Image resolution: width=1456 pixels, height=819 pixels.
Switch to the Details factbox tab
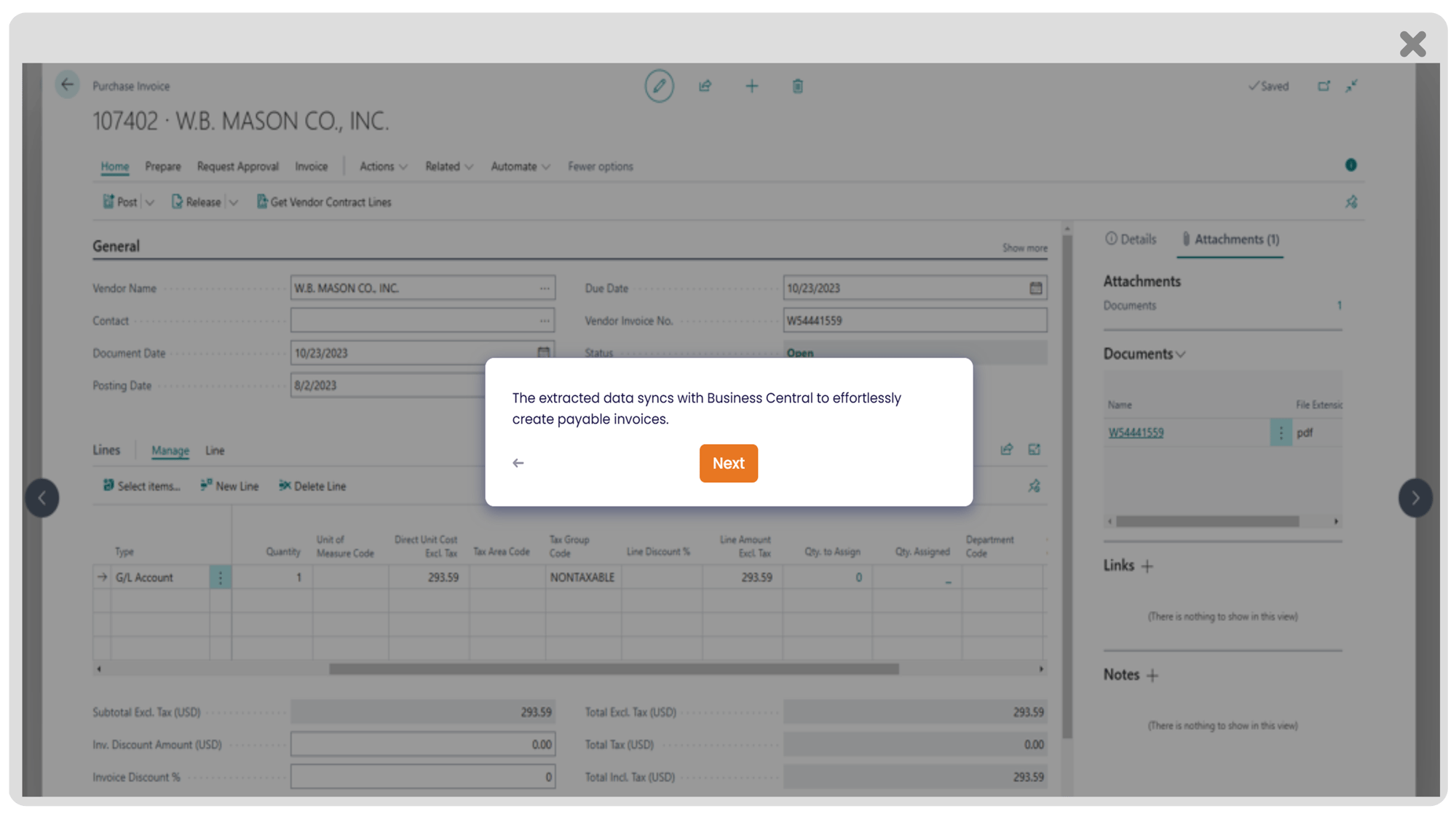pyautogui.click(x=1131, y=239)
